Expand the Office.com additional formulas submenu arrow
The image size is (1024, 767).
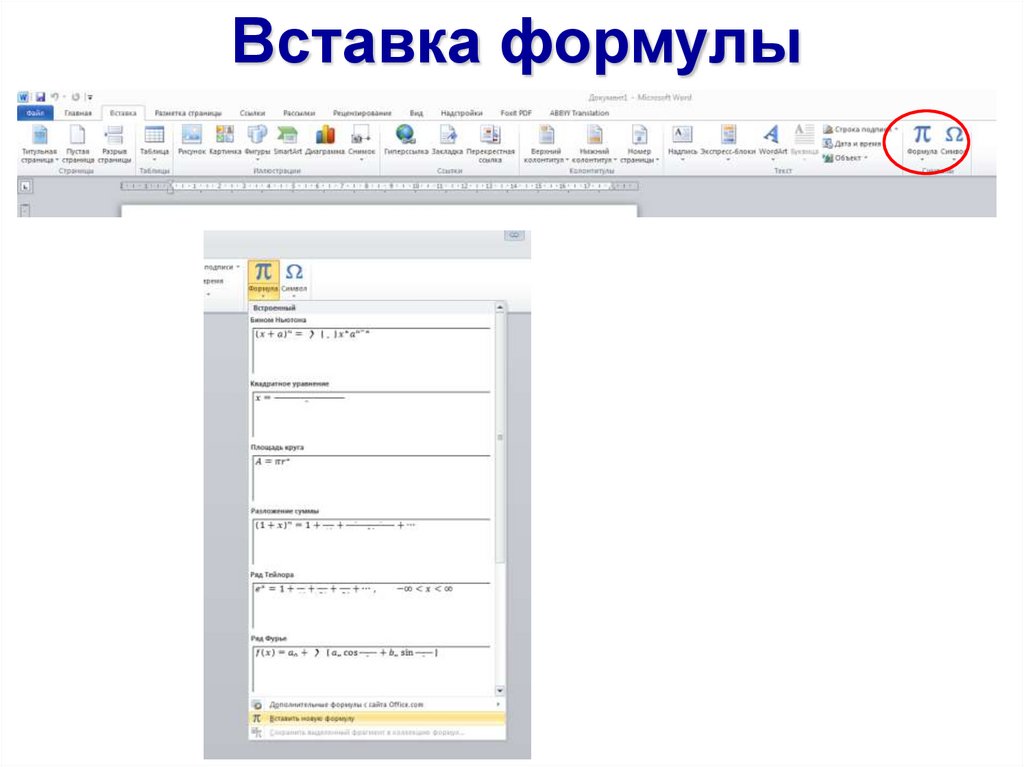[x=498, y=704]
